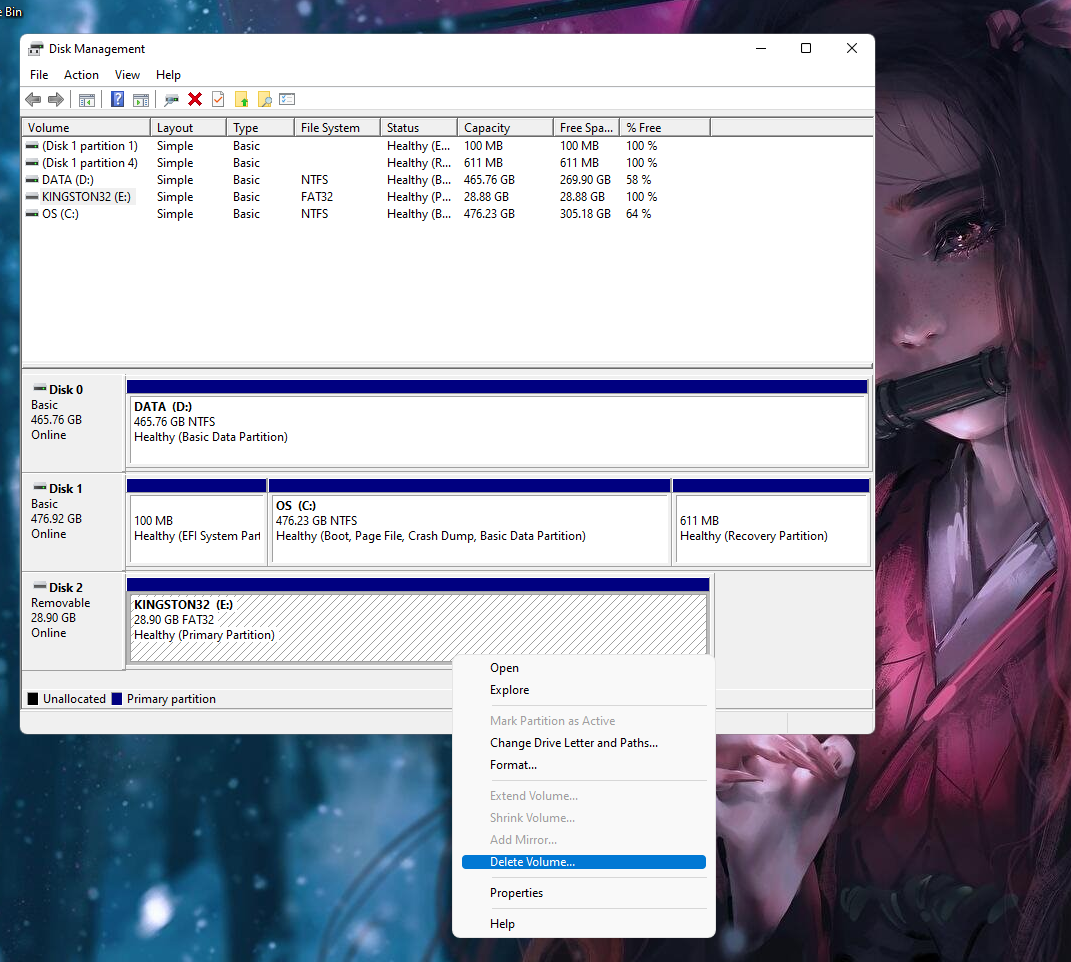Open the File menu
Screen dimensions: 1071x962
[39, 75]
